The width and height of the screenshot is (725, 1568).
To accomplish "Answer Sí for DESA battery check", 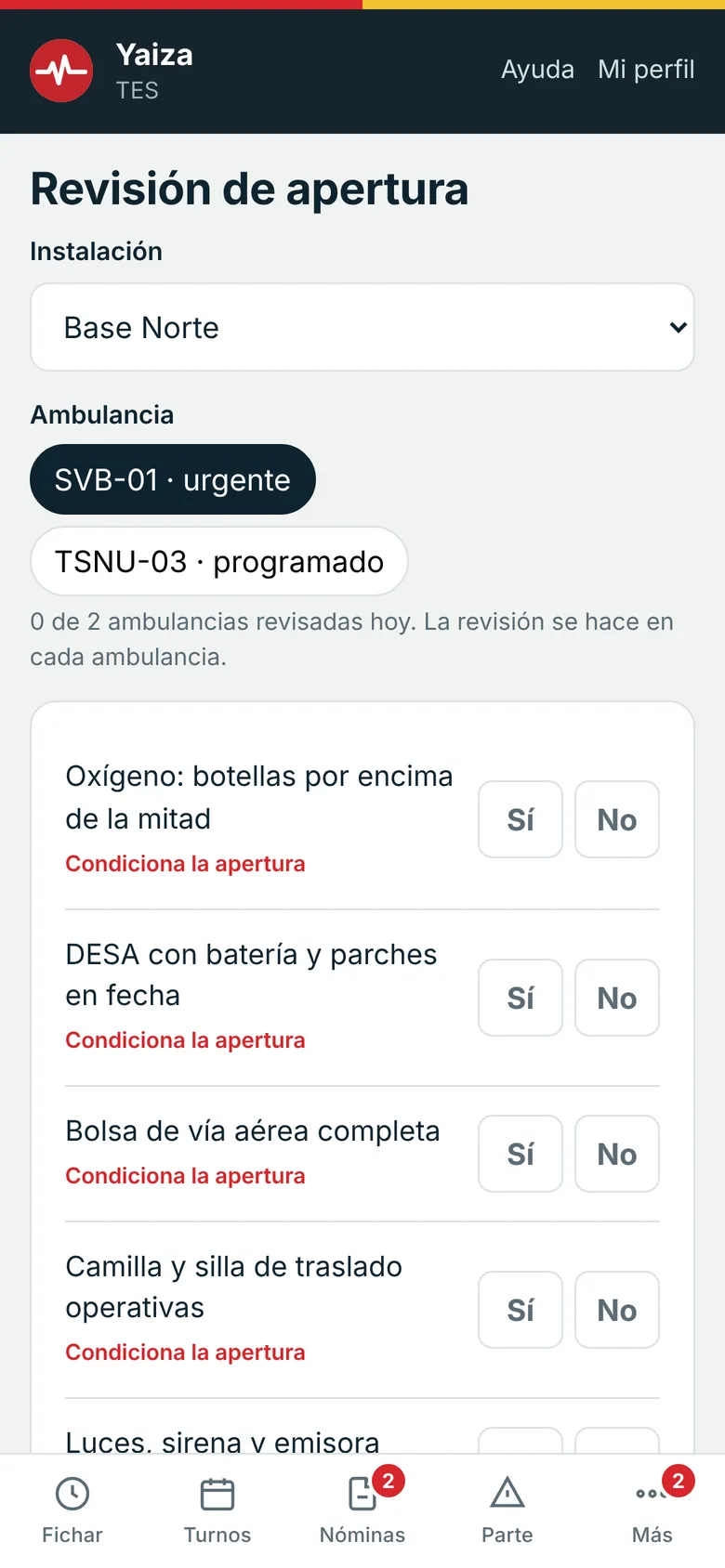I will 521,998.
